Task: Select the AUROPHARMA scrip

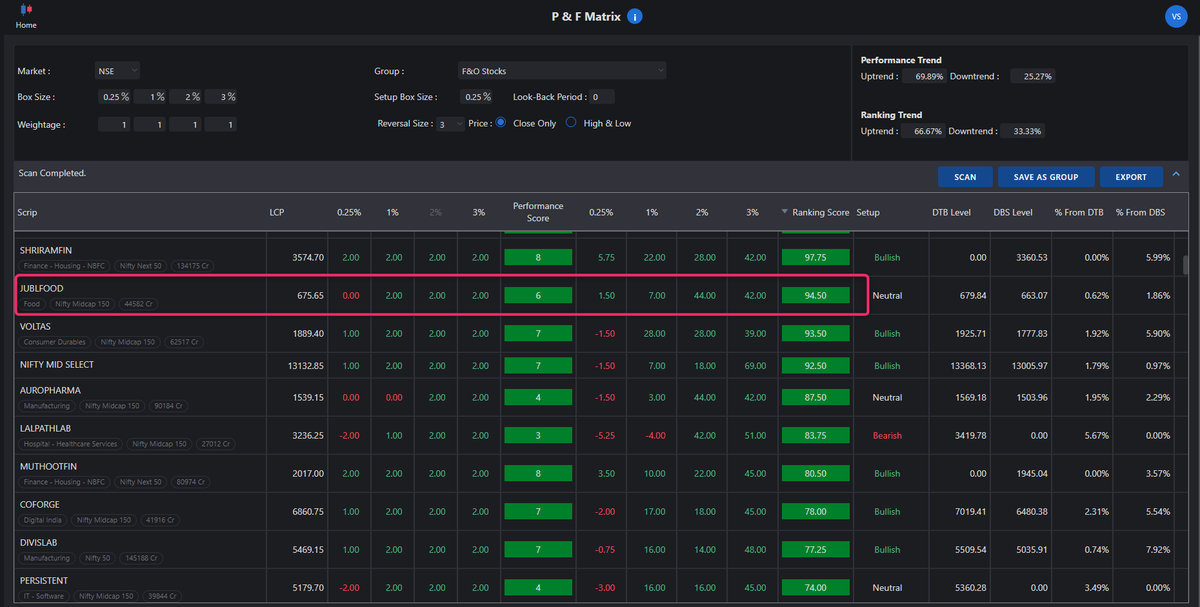Action: (50, 390)
